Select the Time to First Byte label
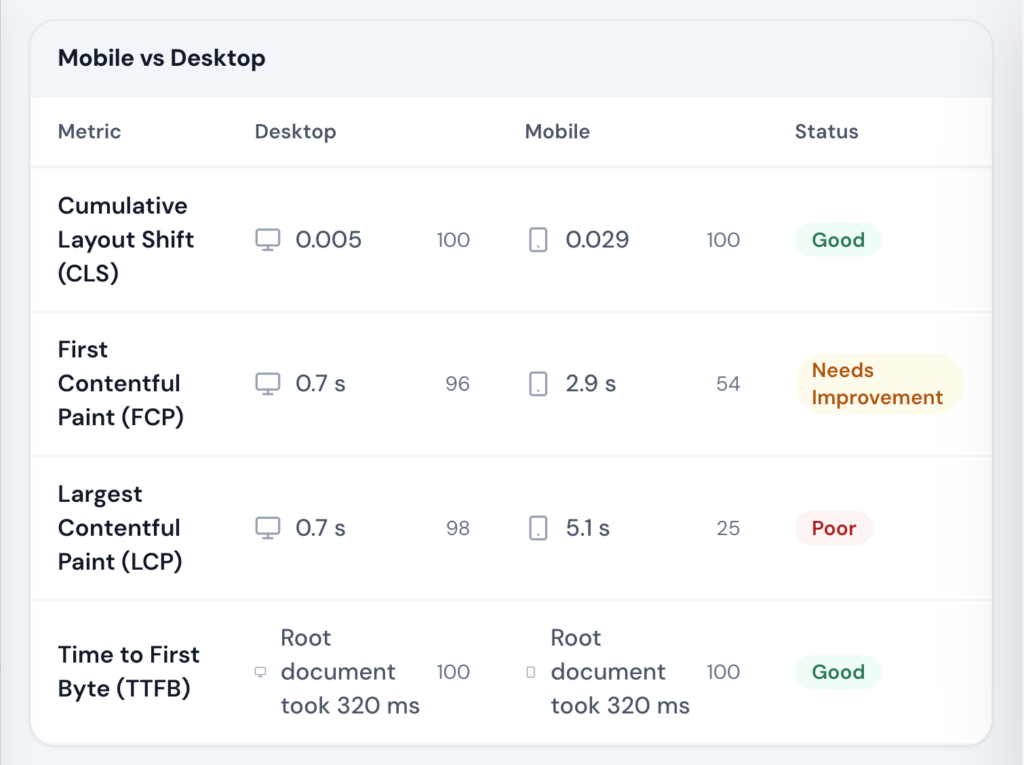 coord(129,672)
